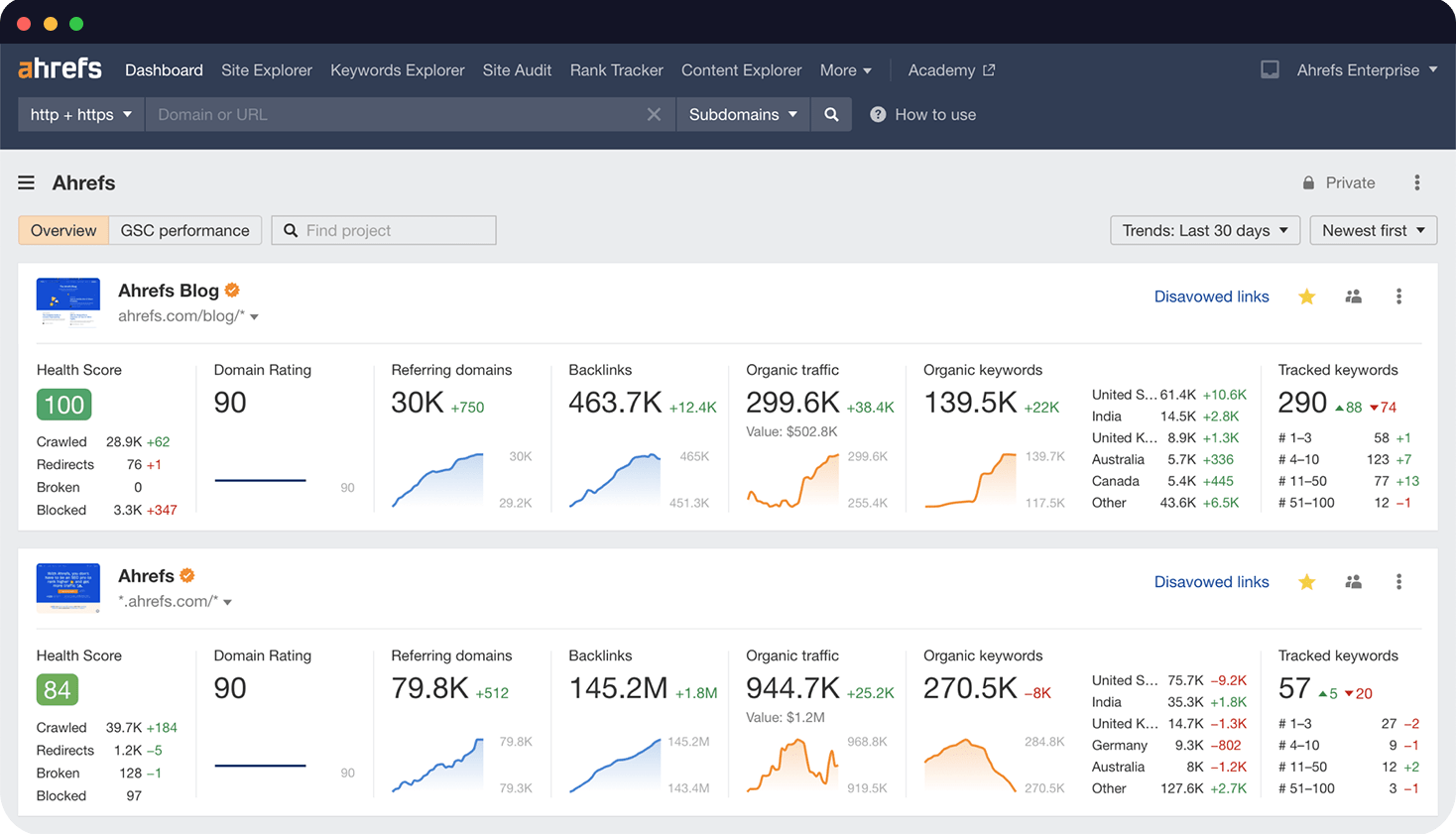Open the Subdomains mode dropdown
Viewport: 1456px width, 834px height.
743,114
